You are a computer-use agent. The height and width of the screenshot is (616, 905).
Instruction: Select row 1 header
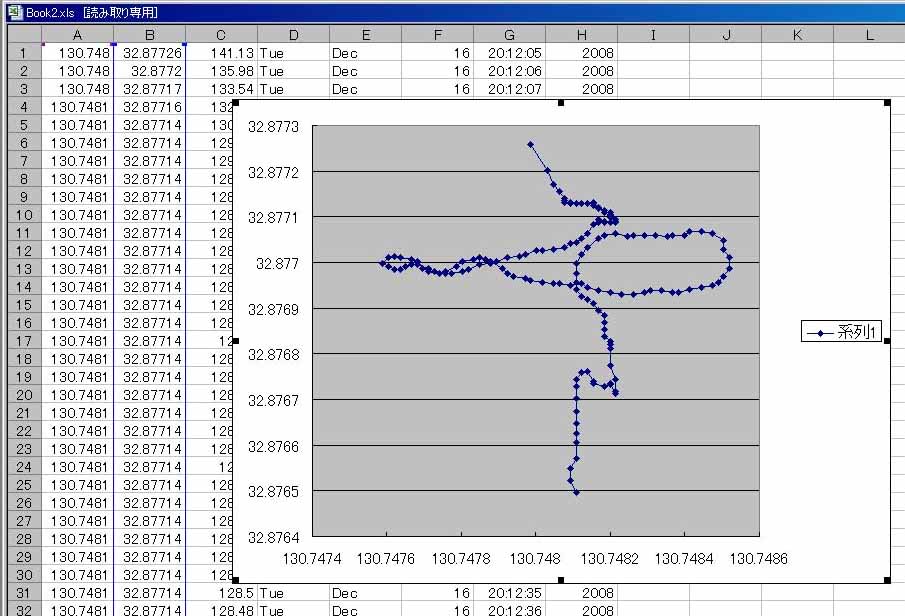pyautogui.click(x=22, y=53)
